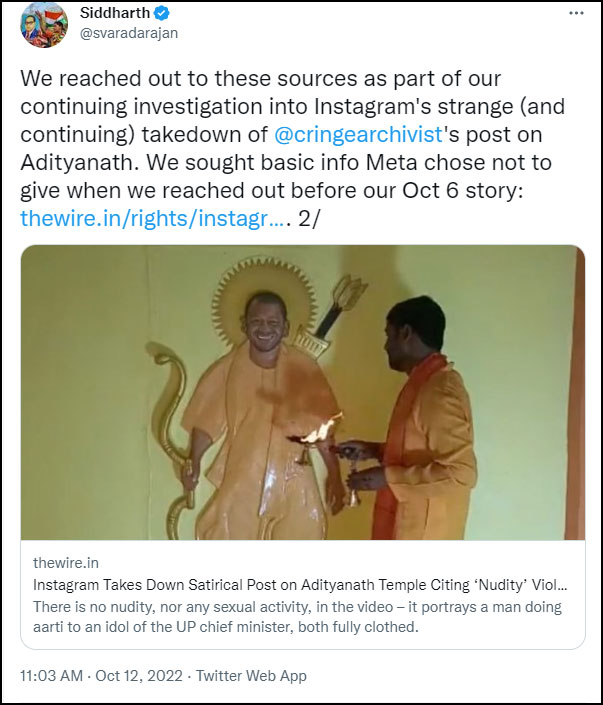Click the display name Siddharth

click(x=115, y=13)
